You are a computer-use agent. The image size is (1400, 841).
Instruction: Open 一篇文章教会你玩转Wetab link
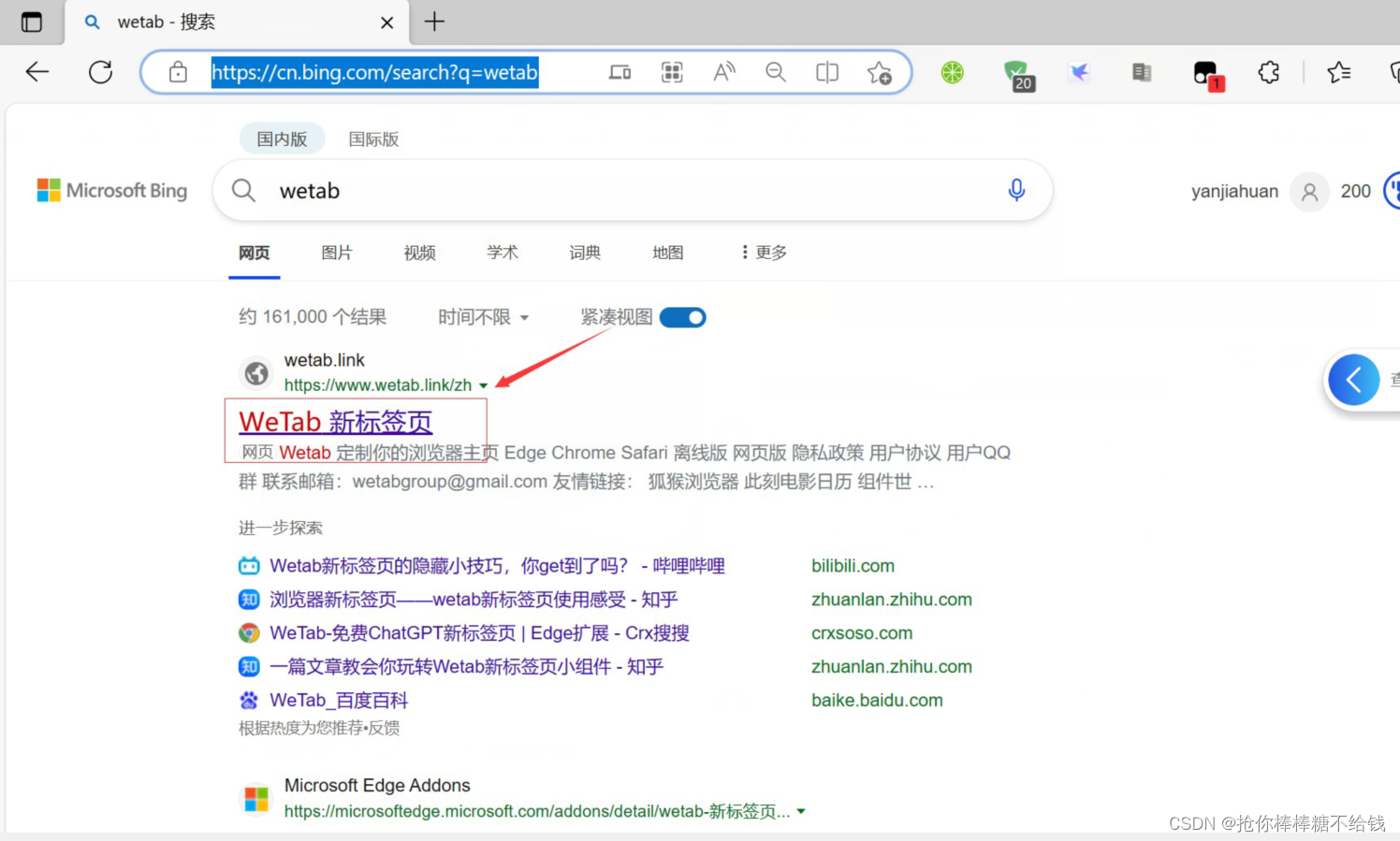[467, 667]
